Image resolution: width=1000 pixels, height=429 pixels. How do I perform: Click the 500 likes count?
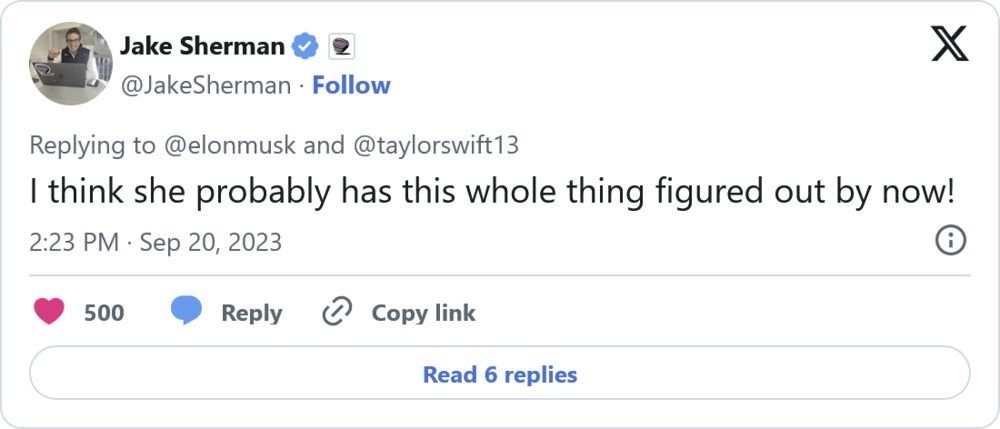[x=104, y=313]
